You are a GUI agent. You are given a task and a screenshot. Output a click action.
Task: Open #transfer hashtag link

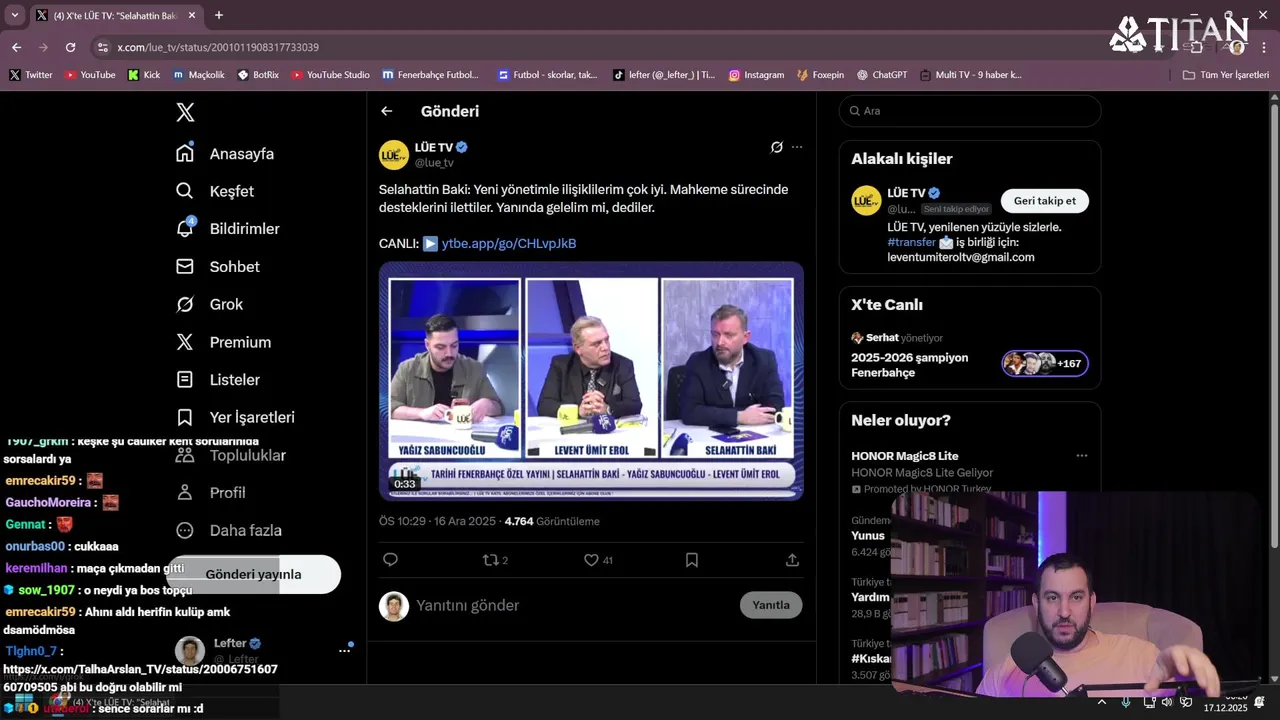pos(911,242)
